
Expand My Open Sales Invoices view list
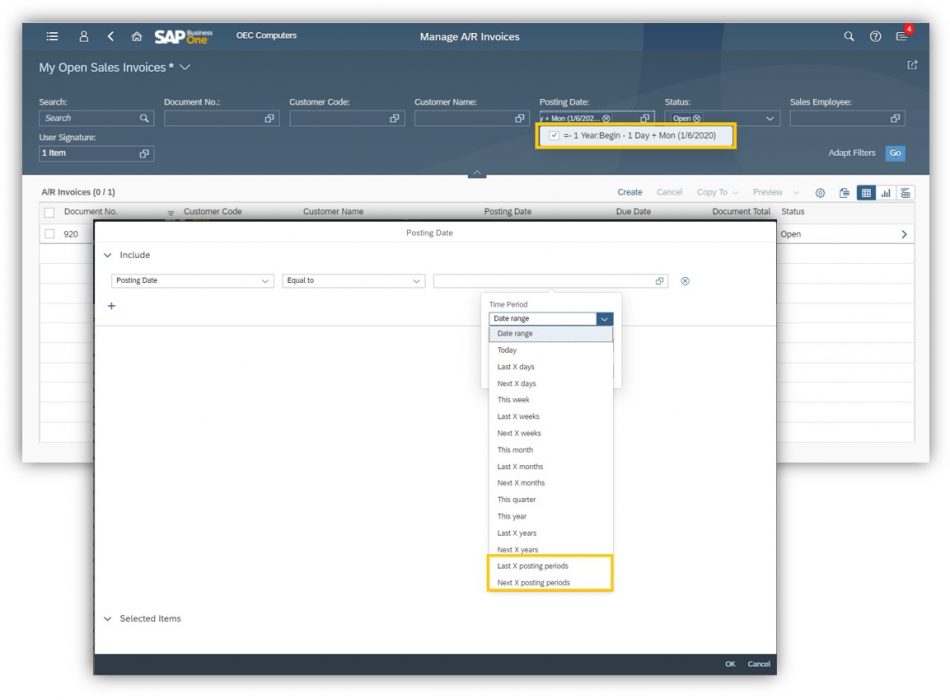185,67
